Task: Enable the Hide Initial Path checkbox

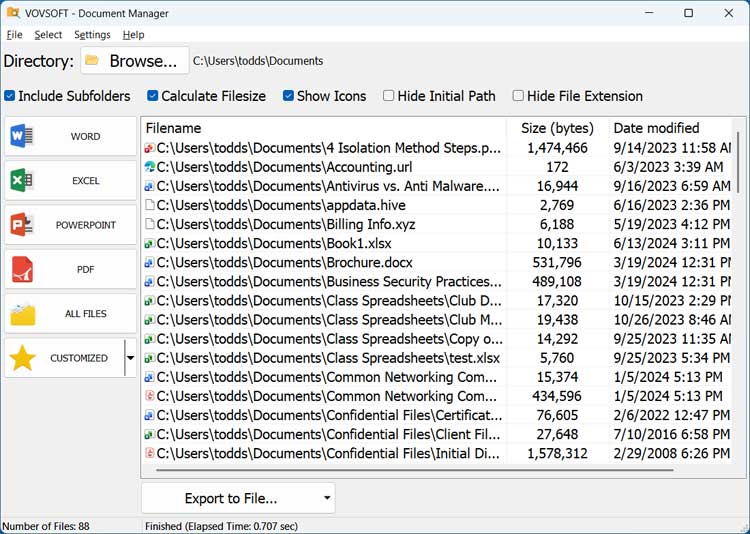Action: pyautogui.click(x=388, y=96)
